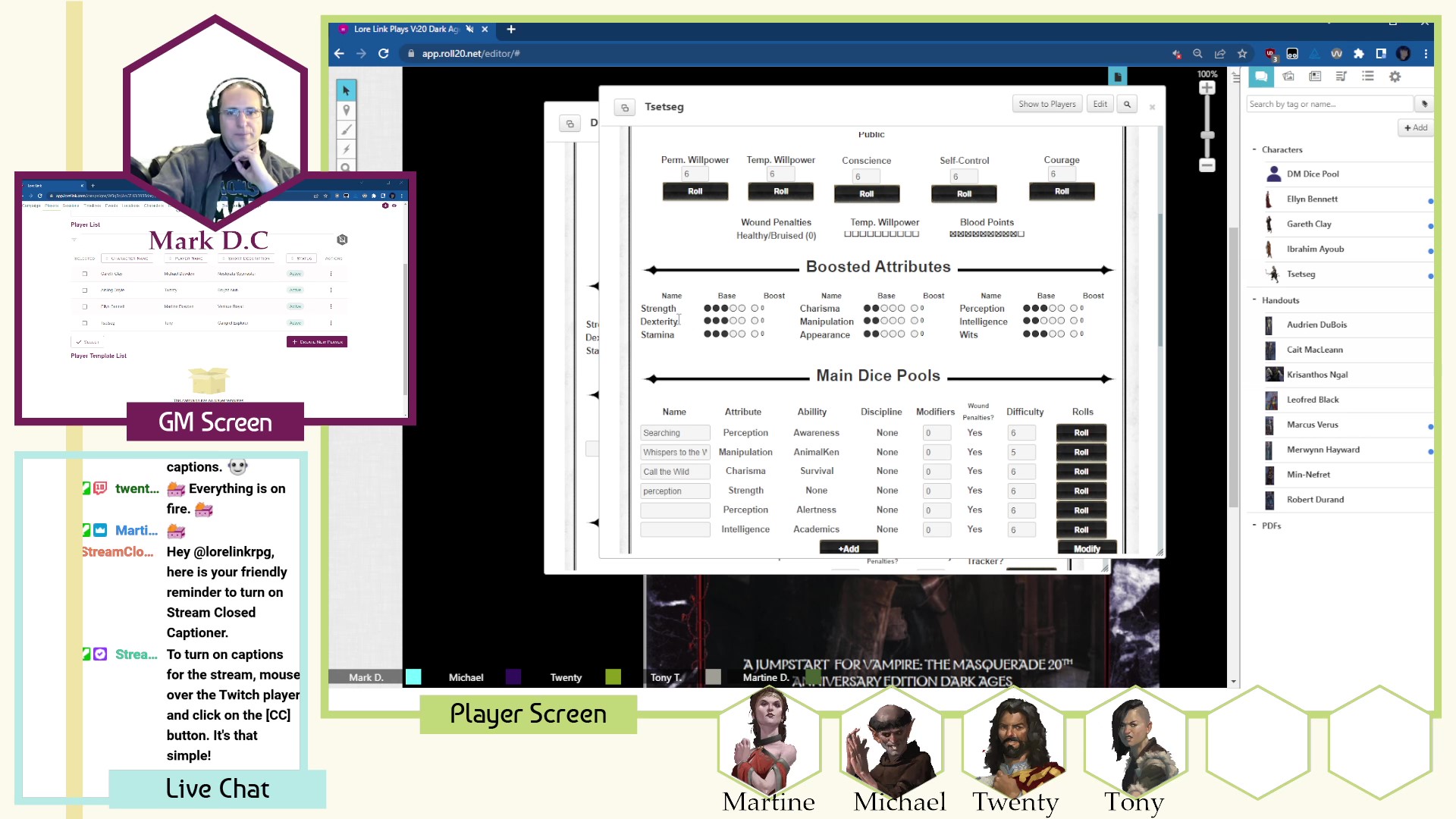Click the Search by tag or name field
Image resolution: width=1456 pixels, height=819 pixels.
tap(1330, 104)
